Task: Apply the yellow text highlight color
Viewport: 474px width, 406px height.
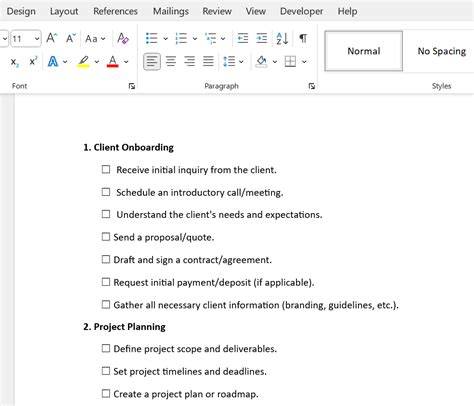Action: tap(83, 62)
